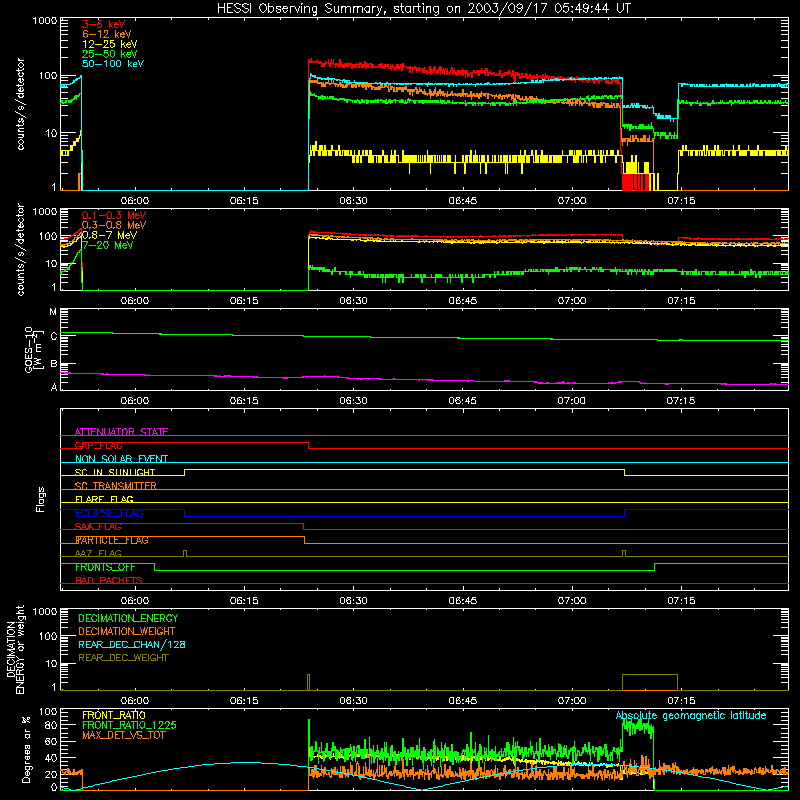Select the PARTICLE_FLAG label
Image resolution: width=800 pixels, height=800 pixels.
click(x=112, y=540)
